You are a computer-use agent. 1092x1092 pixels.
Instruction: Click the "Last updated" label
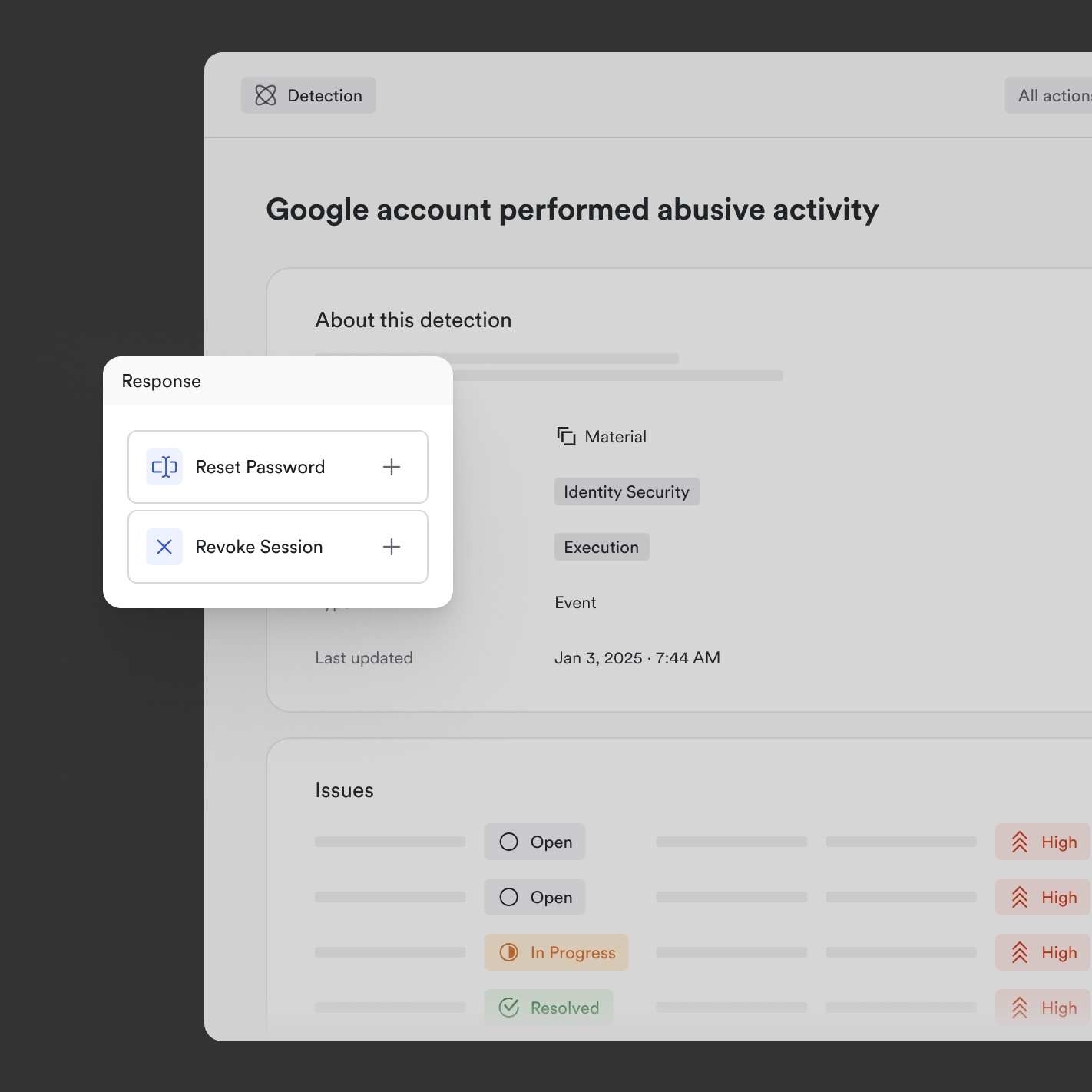[364, 657]
